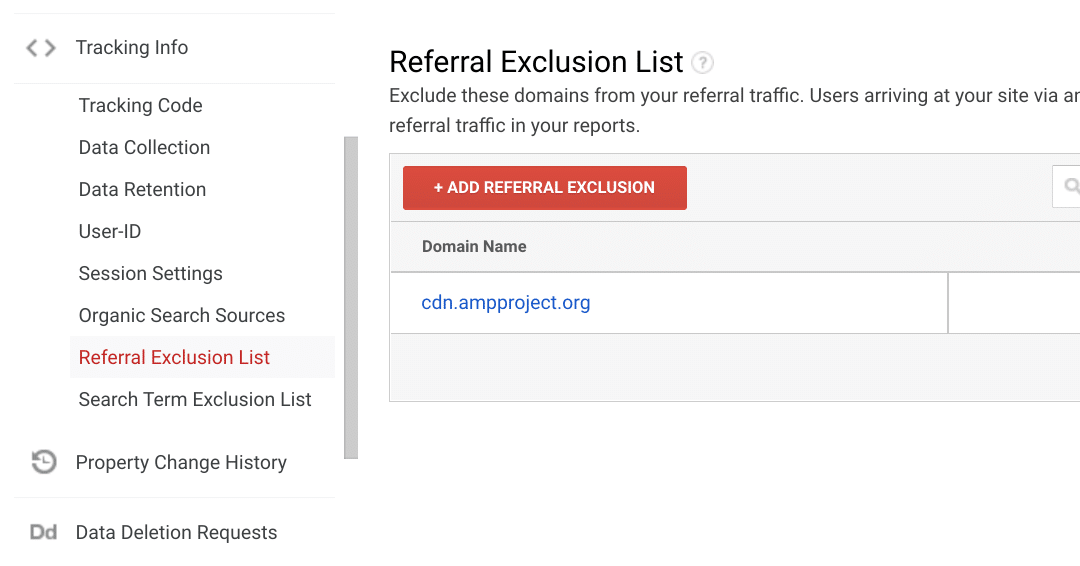The image size is (1080, 566).
Task: Click the sidebar vertical scrollbar
Action: [x=350, y=297]
